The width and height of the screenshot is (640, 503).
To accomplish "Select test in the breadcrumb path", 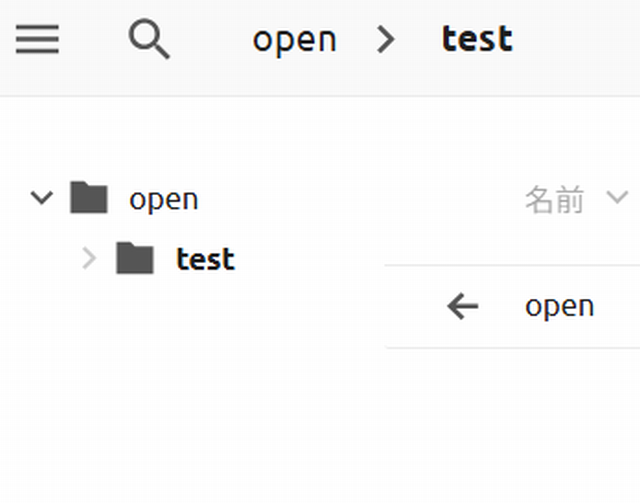I will [x=477, y=40].
